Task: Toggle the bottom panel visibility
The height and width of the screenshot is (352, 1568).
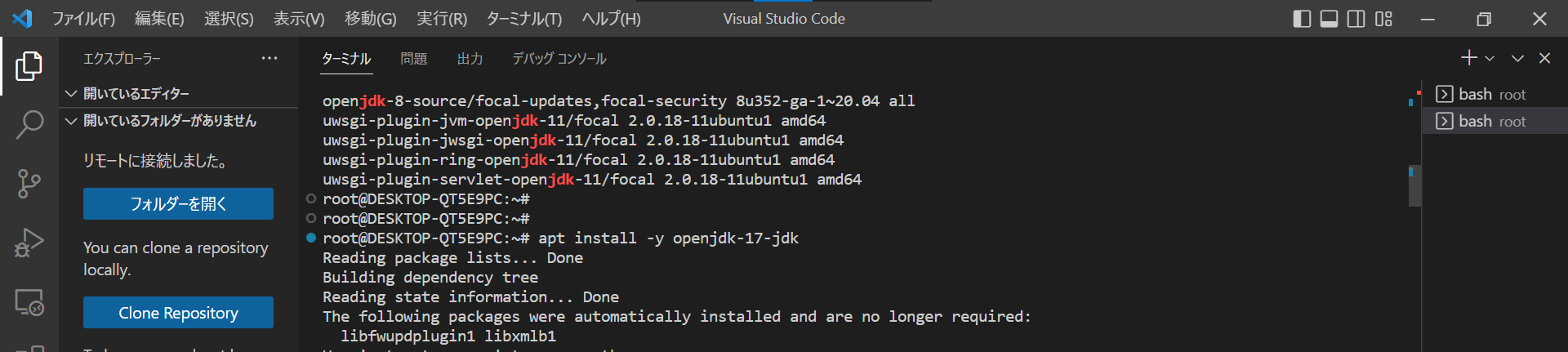Action: pyautogui.click(x=1330, y=19)
